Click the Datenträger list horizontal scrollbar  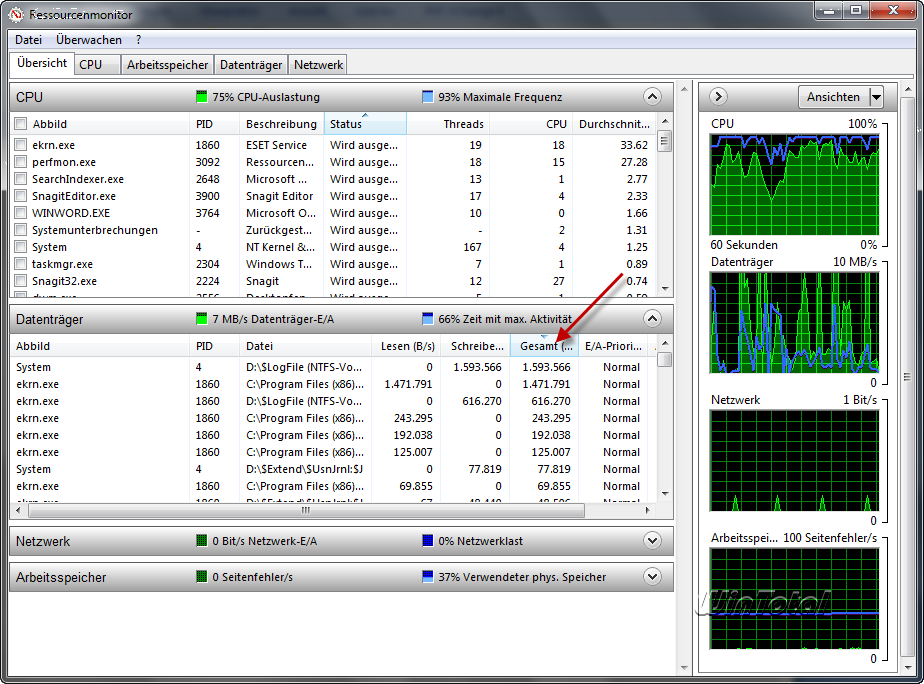[330, 510]
